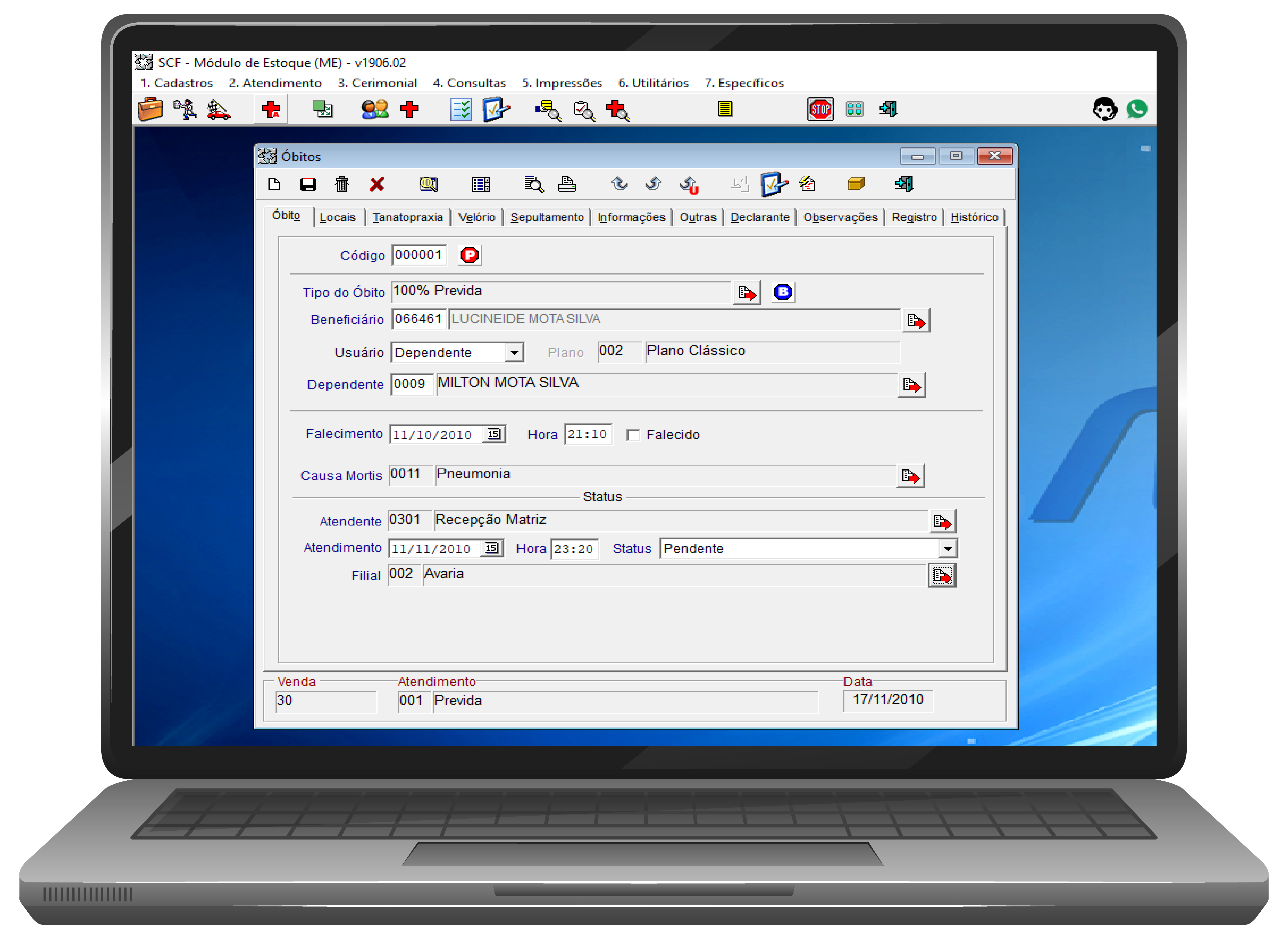Switch to the Observações tab
The image size is (1288, 939).
pos(840,218)
